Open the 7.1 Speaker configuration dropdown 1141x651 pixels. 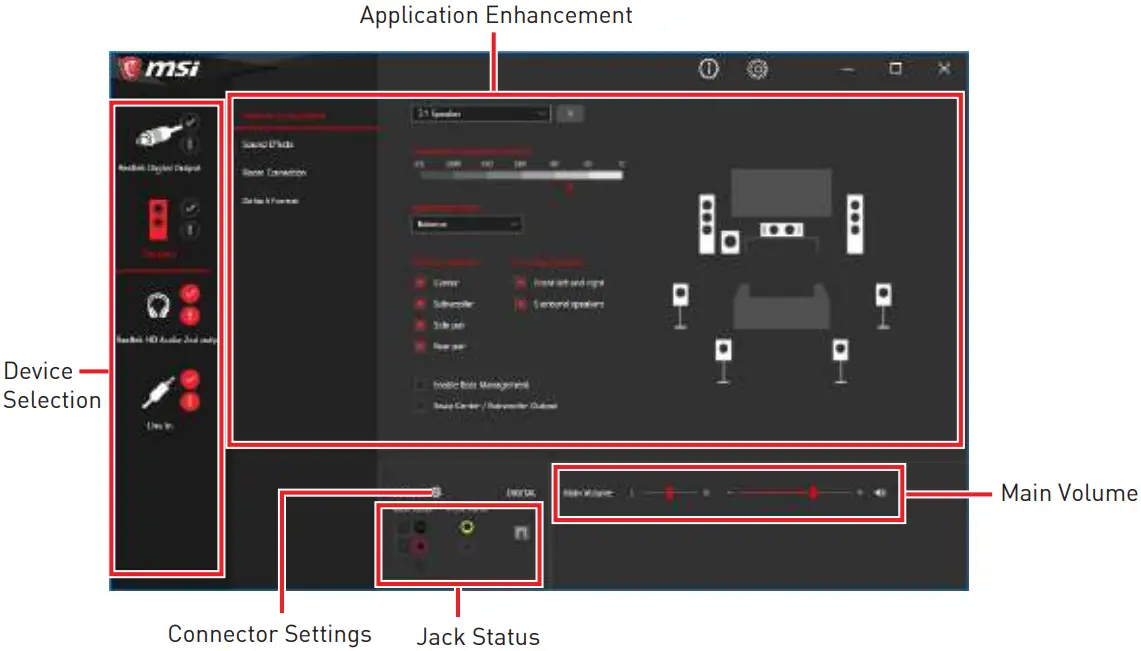481,113
